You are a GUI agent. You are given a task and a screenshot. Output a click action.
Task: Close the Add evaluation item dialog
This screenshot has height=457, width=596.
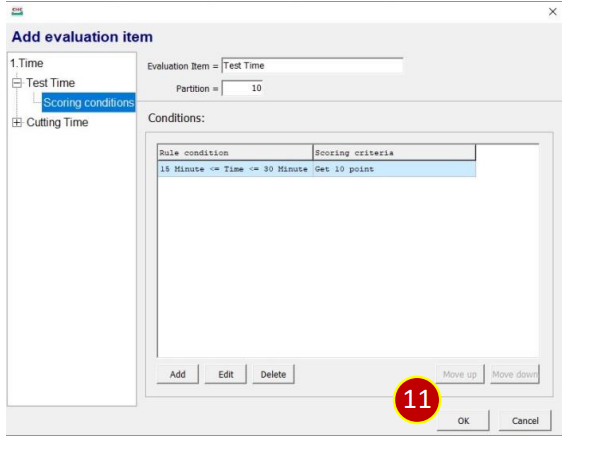tap(552, 12)
